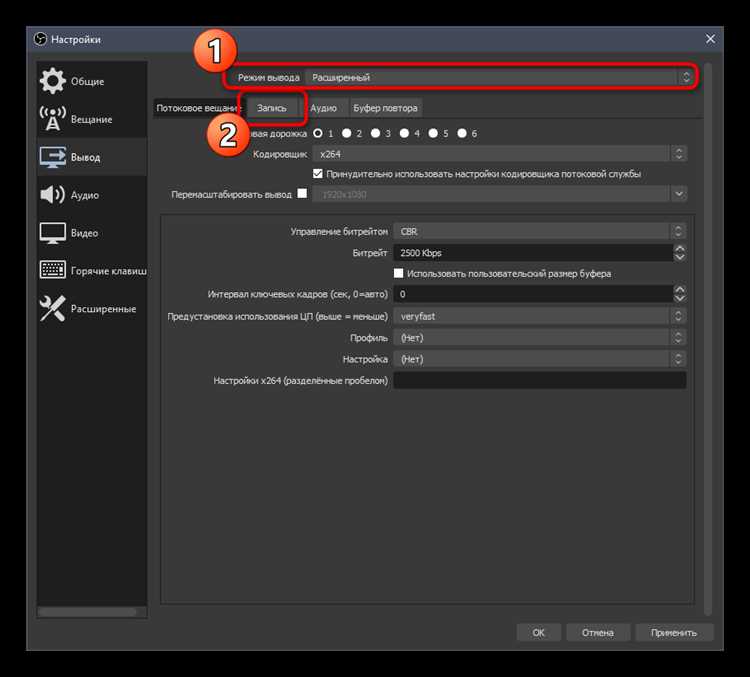Click the OBS logo in title bar
Image resolution: width=750 pixels, height=677 pixels.
pyautogui.click(x=40, y=39)
